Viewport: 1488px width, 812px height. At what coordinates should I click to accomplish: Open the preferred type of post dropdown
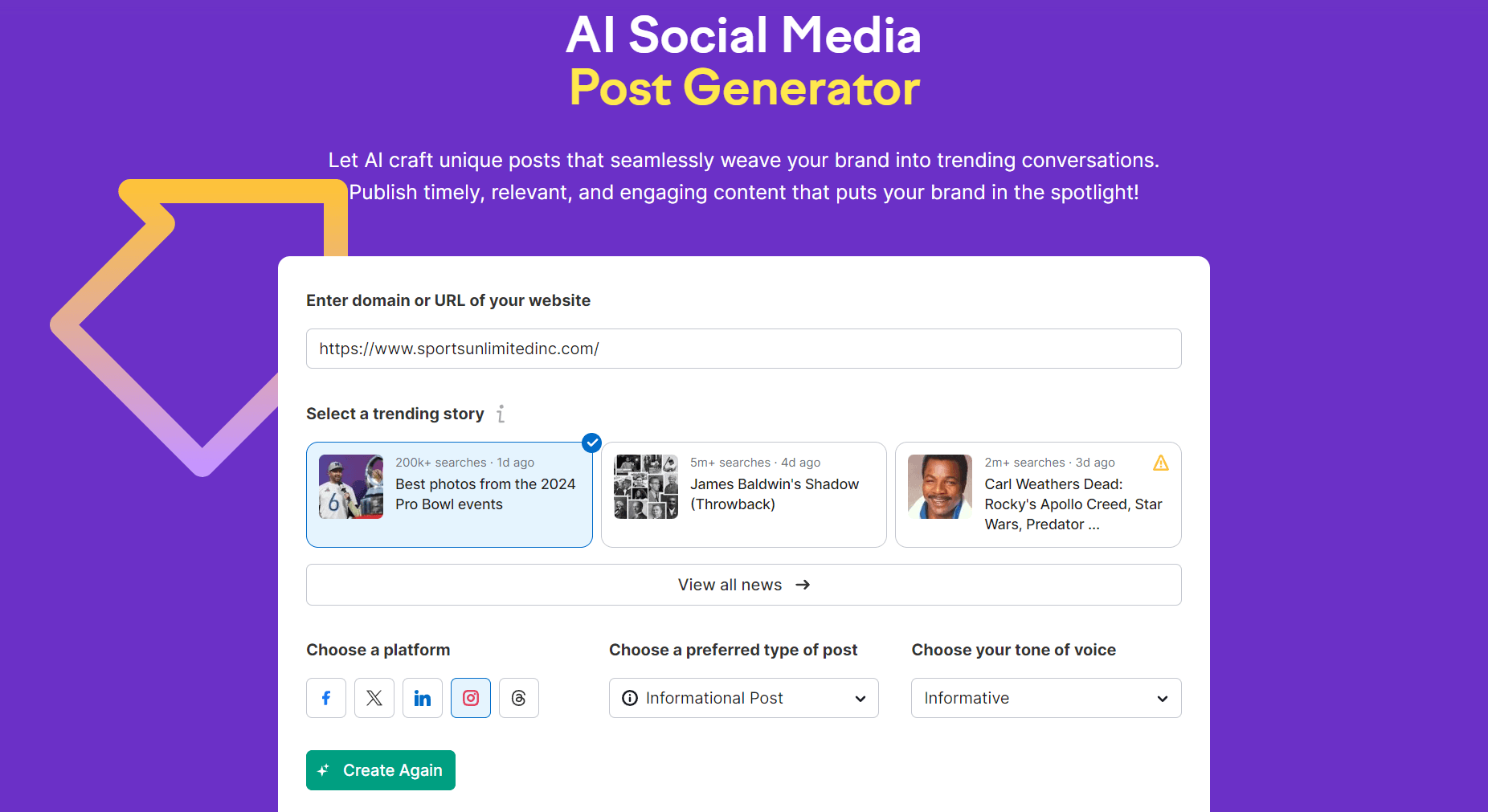pos(742,698)
